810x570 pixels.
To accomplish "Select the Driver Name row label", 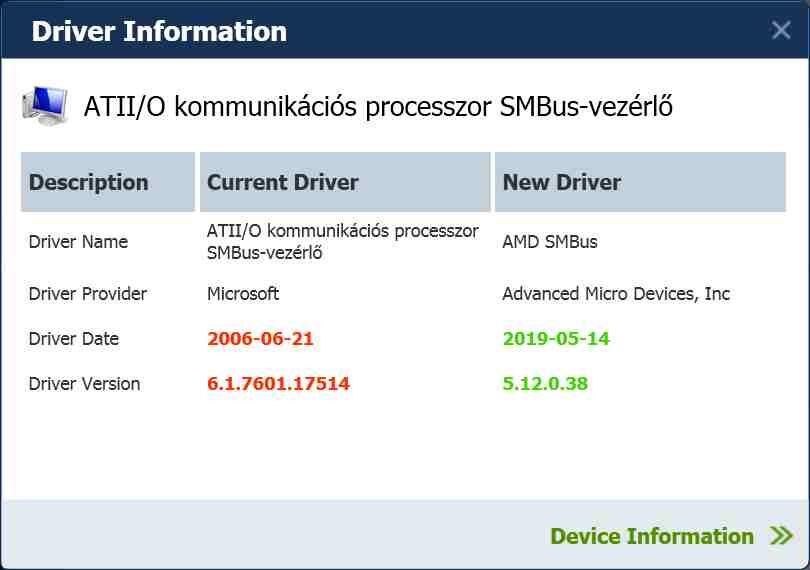I will [x=78, y=241].
